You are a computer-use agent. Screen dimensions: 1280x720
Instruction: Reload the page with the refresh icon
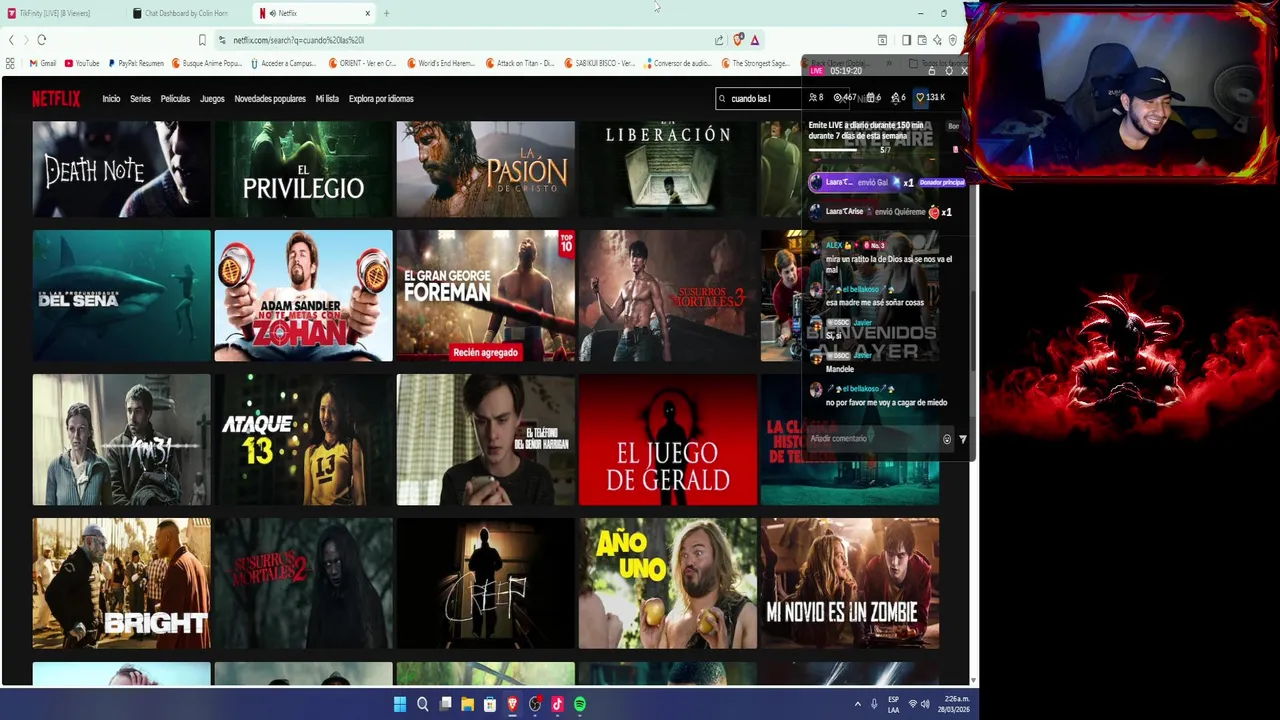point(41,40)
